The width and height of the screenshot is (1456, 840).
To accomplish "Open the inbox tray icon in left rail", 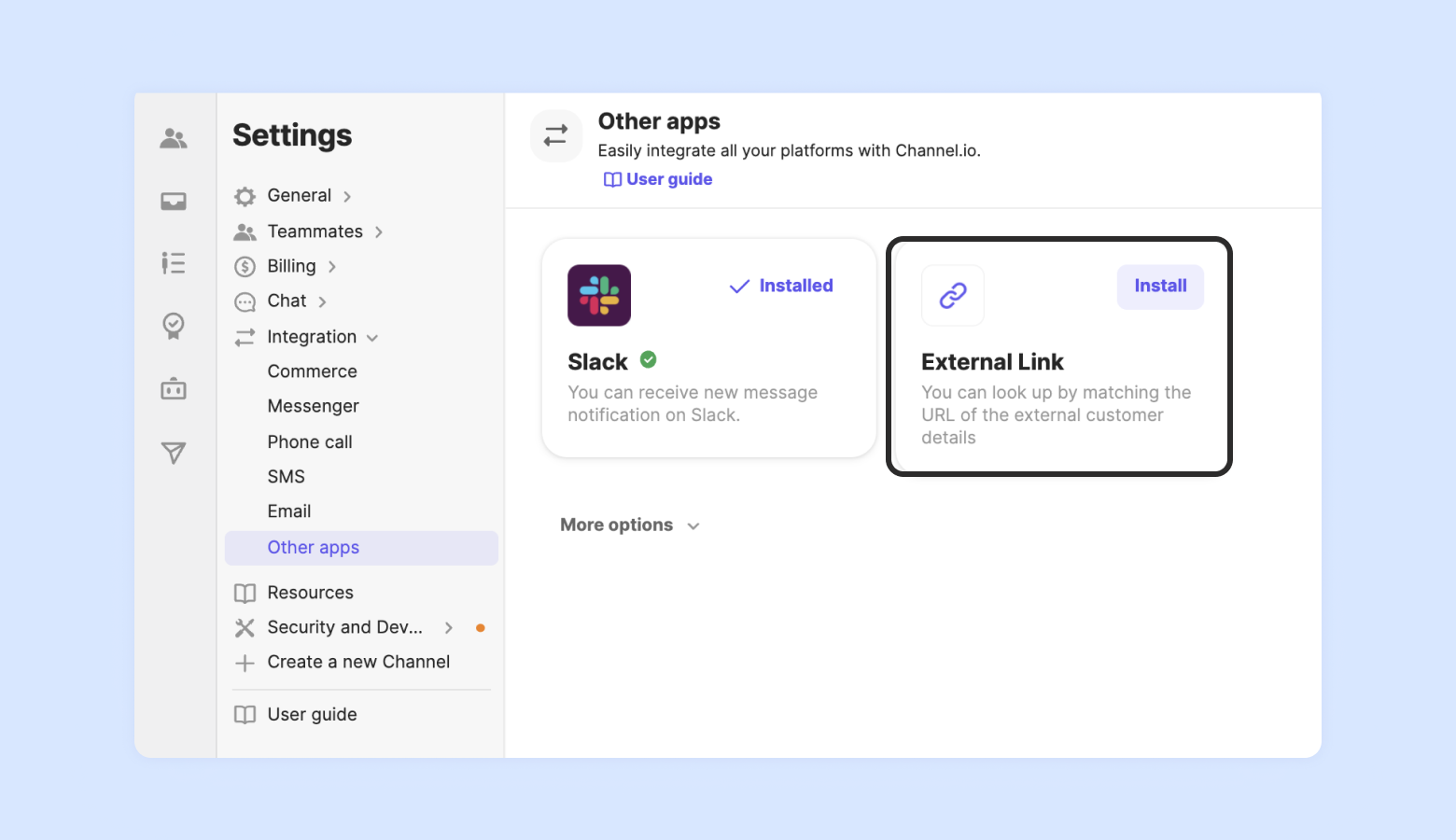I will pyautogui.click(x=174, y=202).
